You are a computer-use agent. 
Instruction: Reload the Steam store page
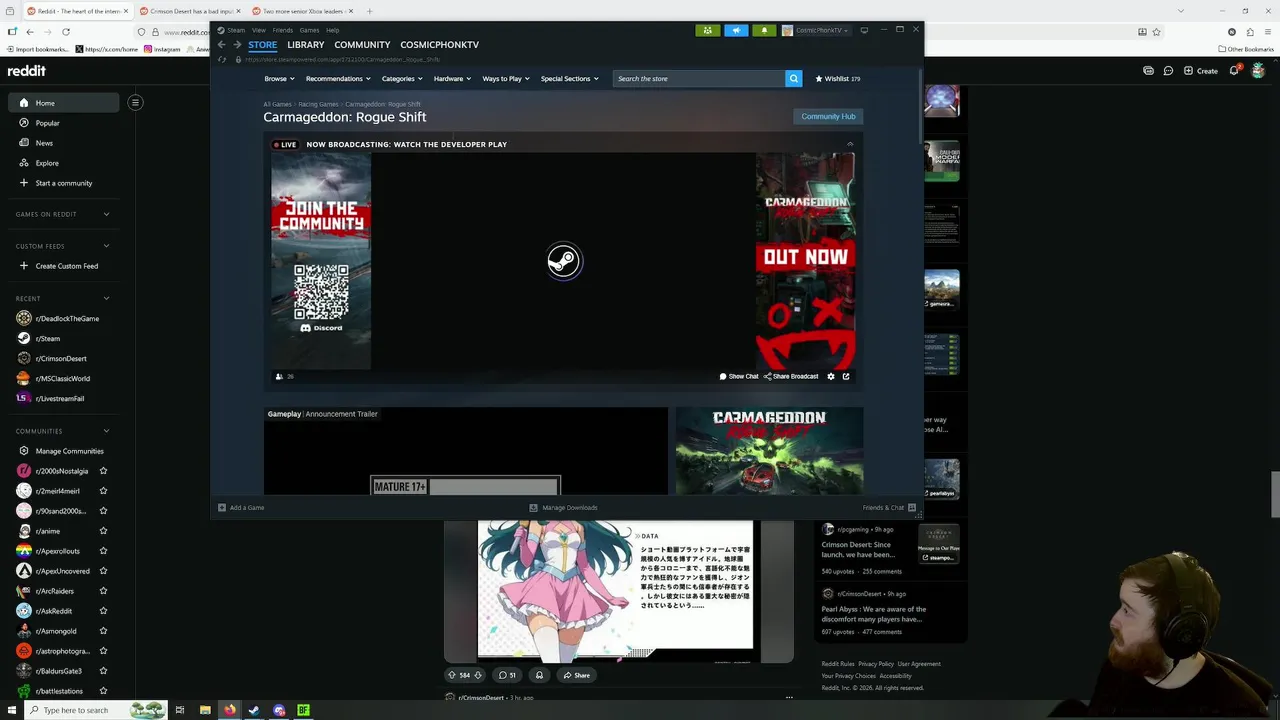click(222, 59)
